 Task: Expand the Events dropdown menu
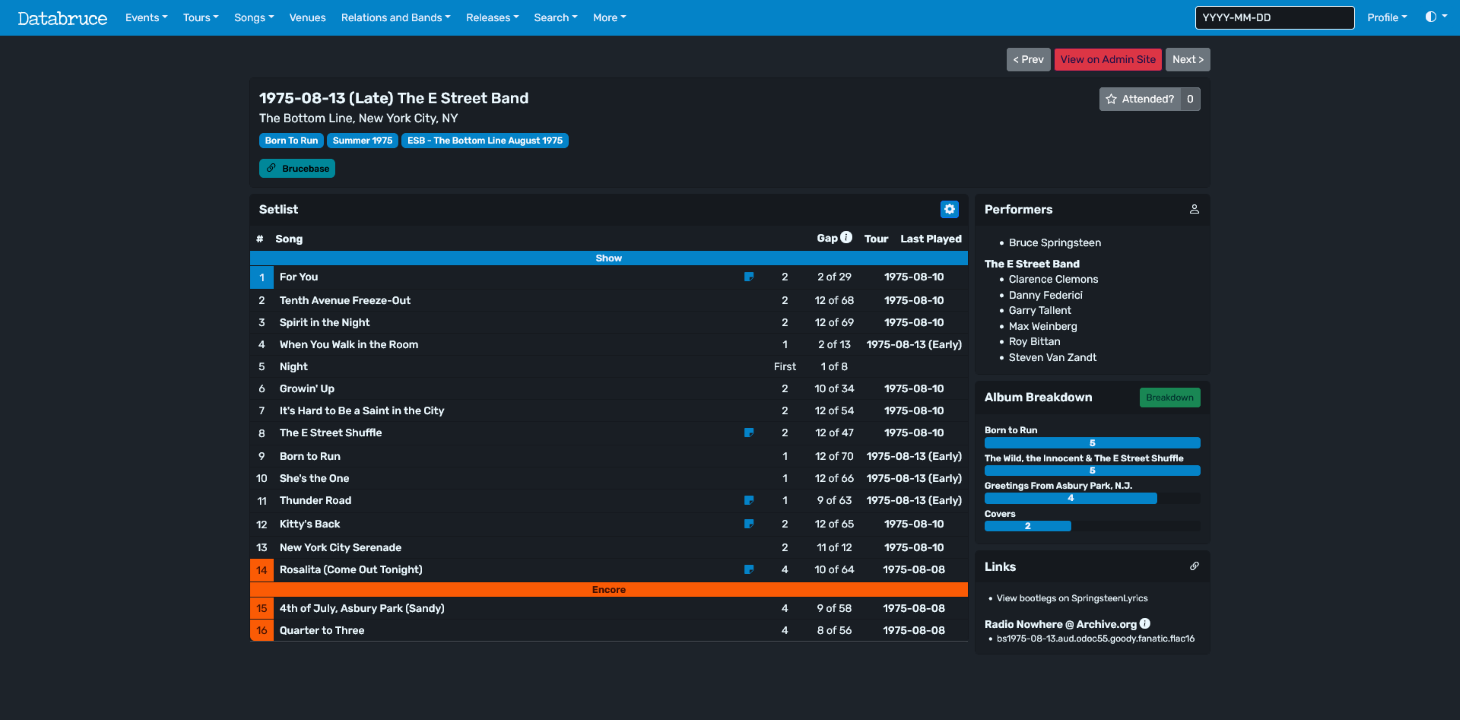(146, 17)
